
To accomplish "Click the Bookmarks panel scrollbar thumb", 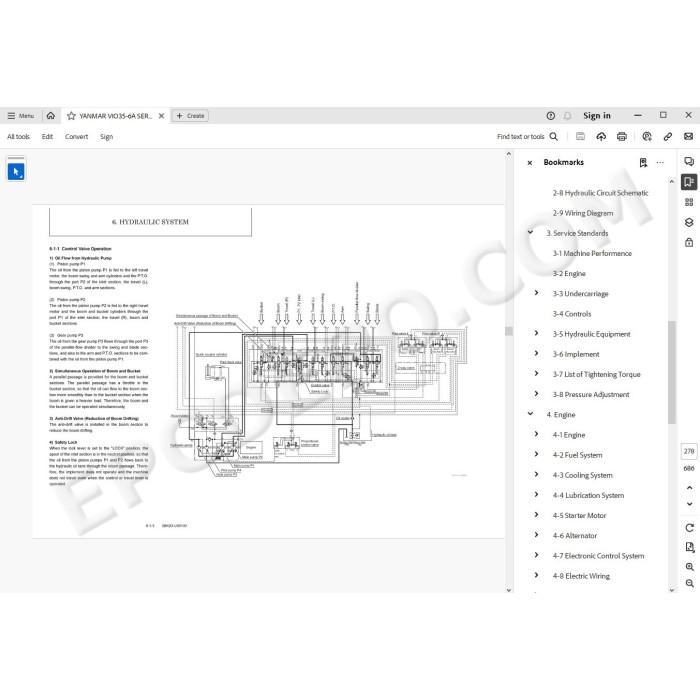I will pyautogui.click(x=672, y=372).
